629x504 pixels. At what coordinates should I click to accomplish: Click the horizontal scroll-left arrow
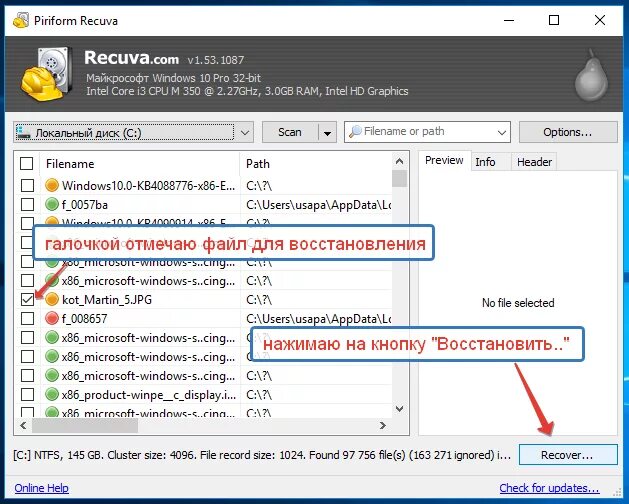(23, 425)
